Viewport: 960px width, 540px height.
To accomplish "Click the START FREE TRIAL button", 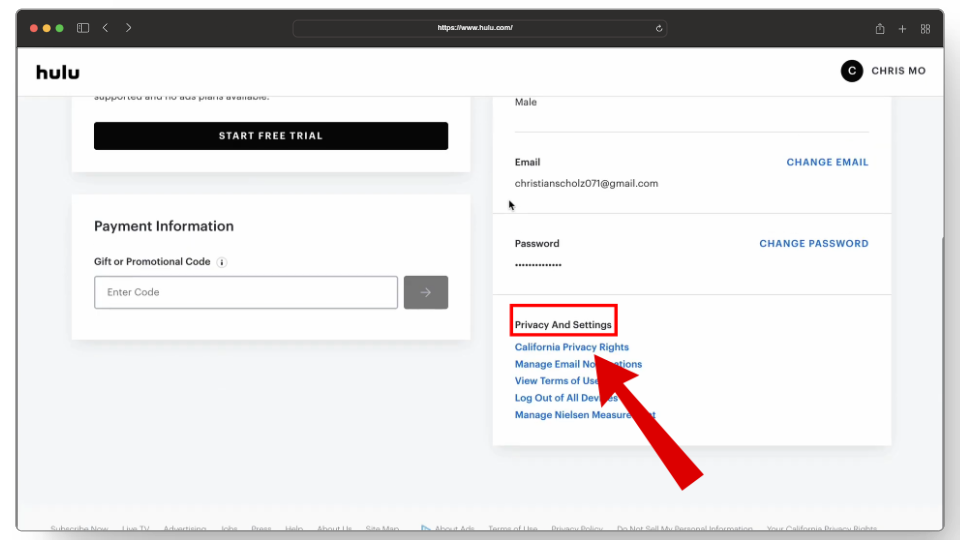I will tap(271, 136).
